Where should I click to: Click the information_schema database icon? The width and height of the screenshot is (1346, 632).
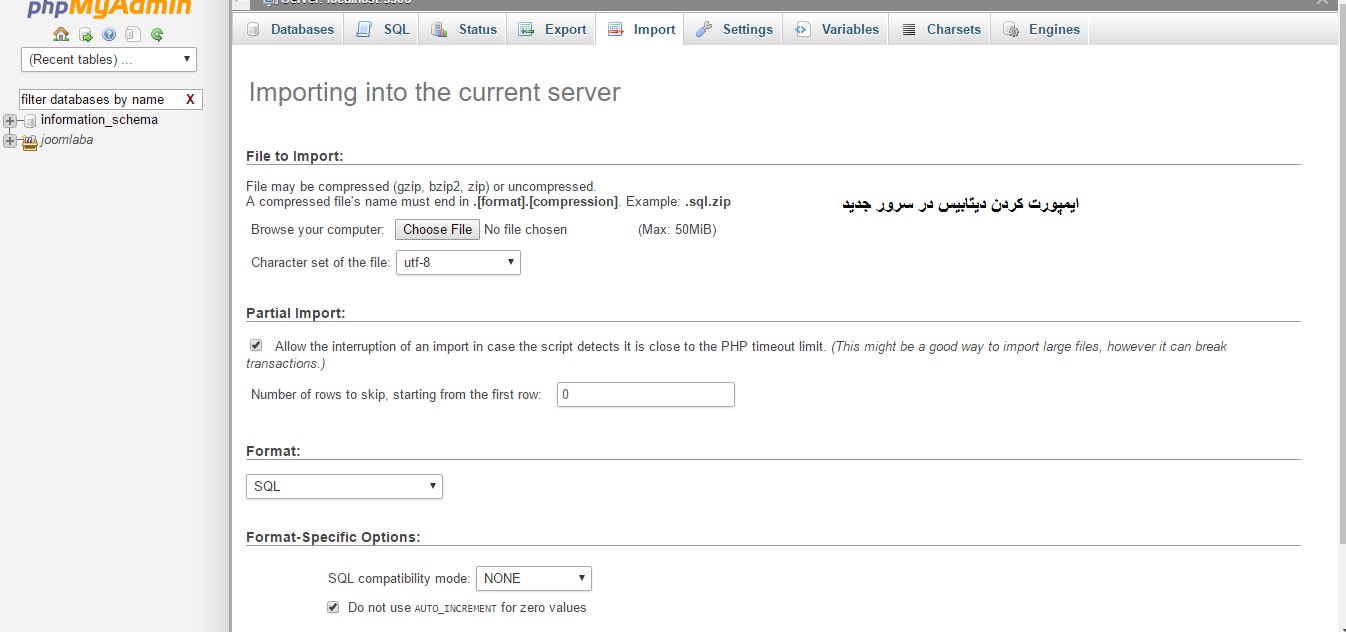[x=30, y=120]
